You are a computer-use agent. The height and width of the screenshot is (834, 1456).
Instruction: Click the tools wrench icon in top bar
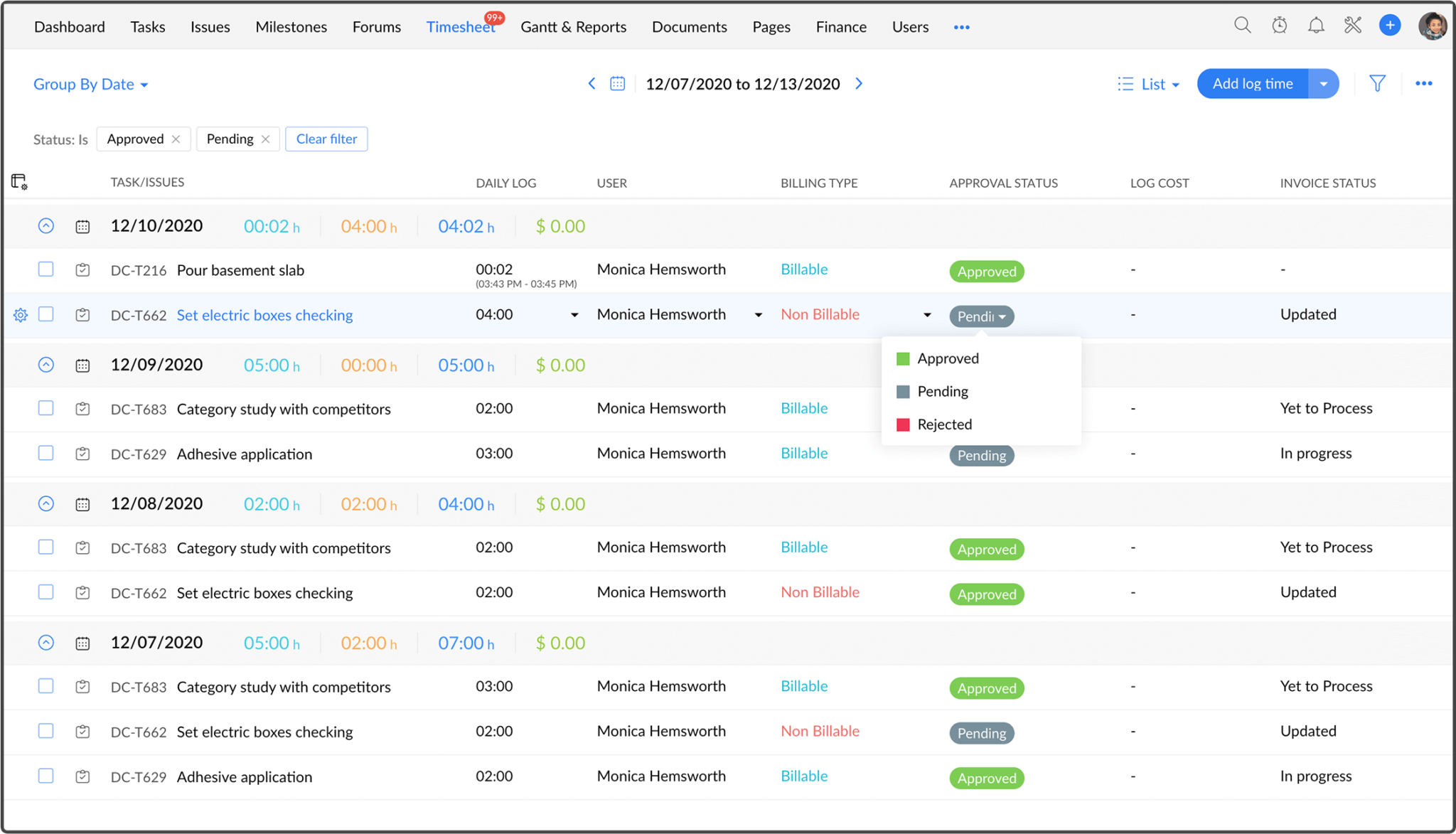[x=1353, y=25]
